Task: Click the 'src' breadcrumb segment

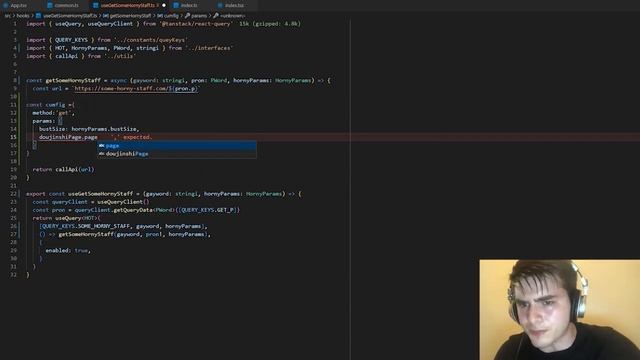Action: 8,16
